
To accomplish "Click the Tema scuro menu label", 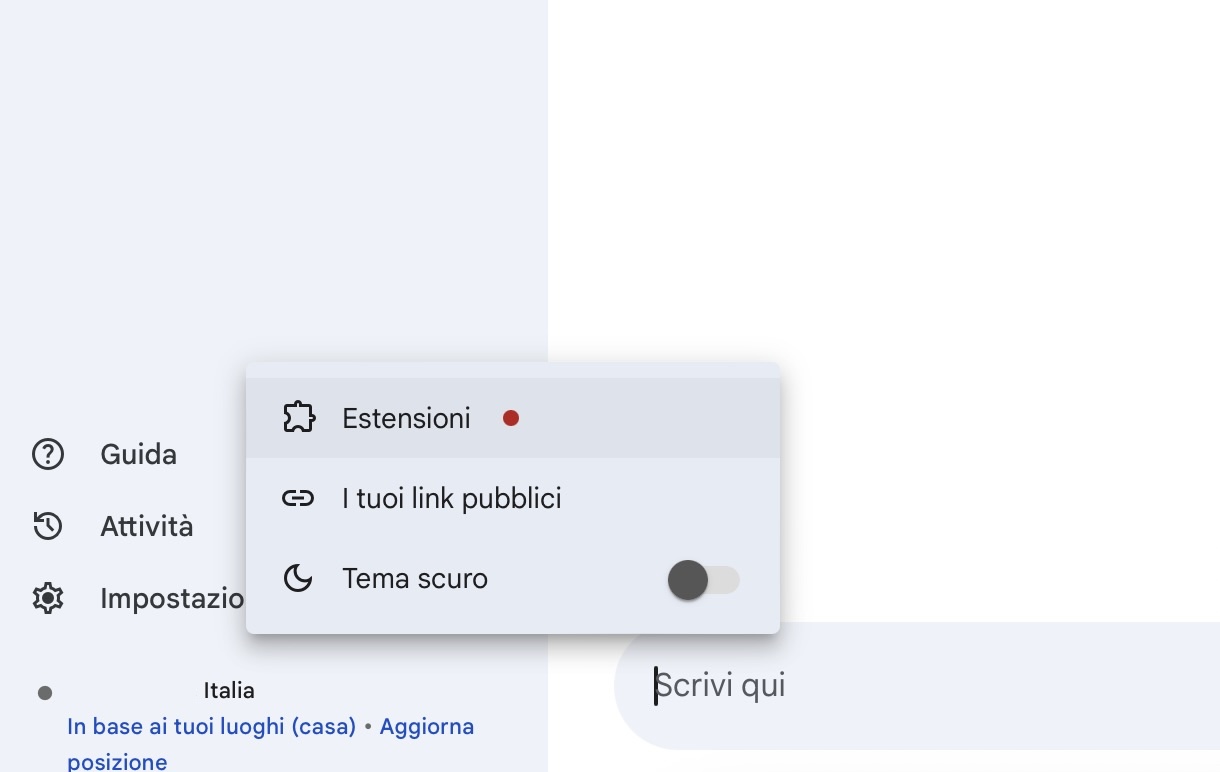I will 415,578.
